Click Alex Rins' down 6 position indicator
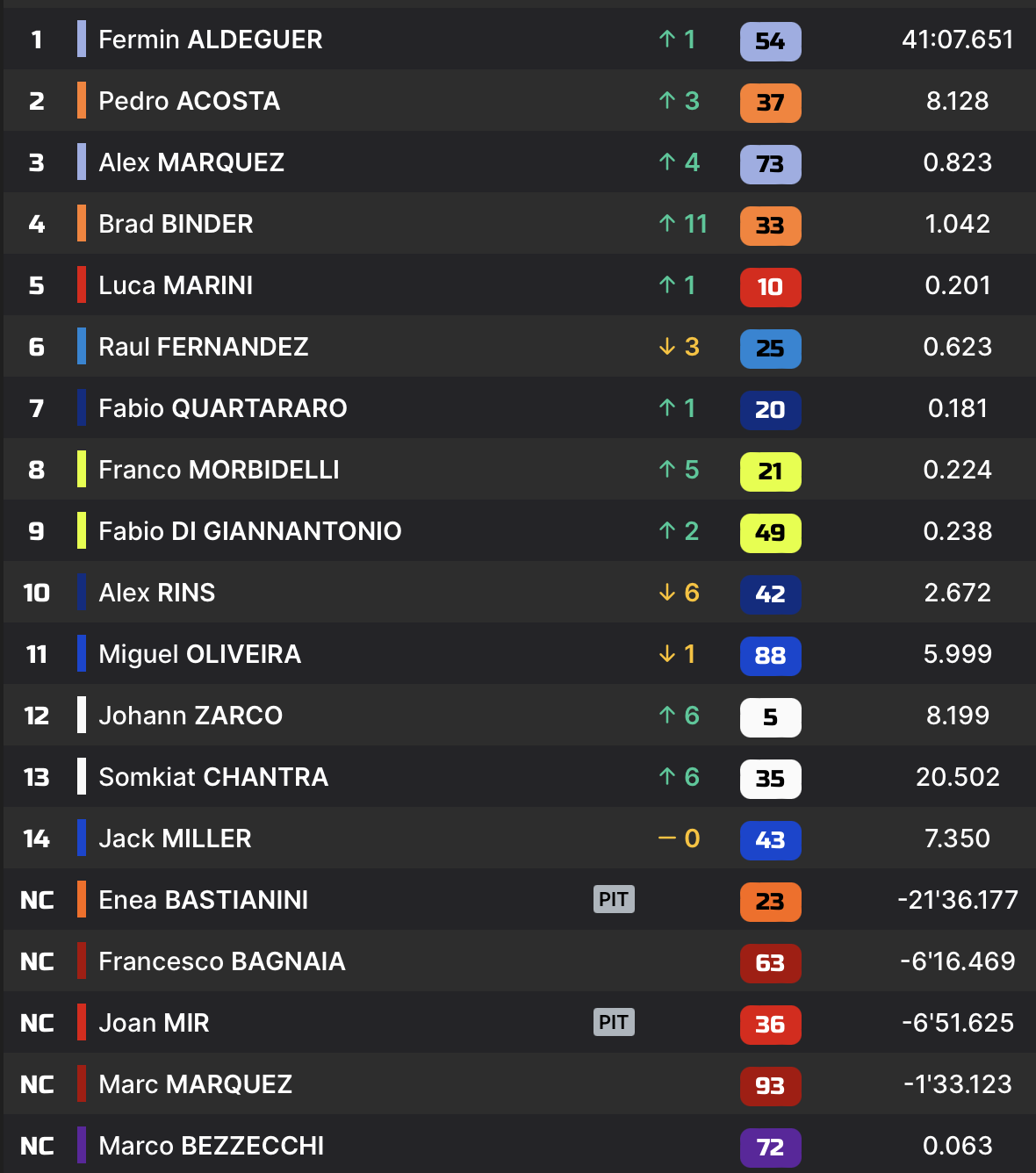The width and height of the screenshot is (1036, 1173). click(679, 593)
